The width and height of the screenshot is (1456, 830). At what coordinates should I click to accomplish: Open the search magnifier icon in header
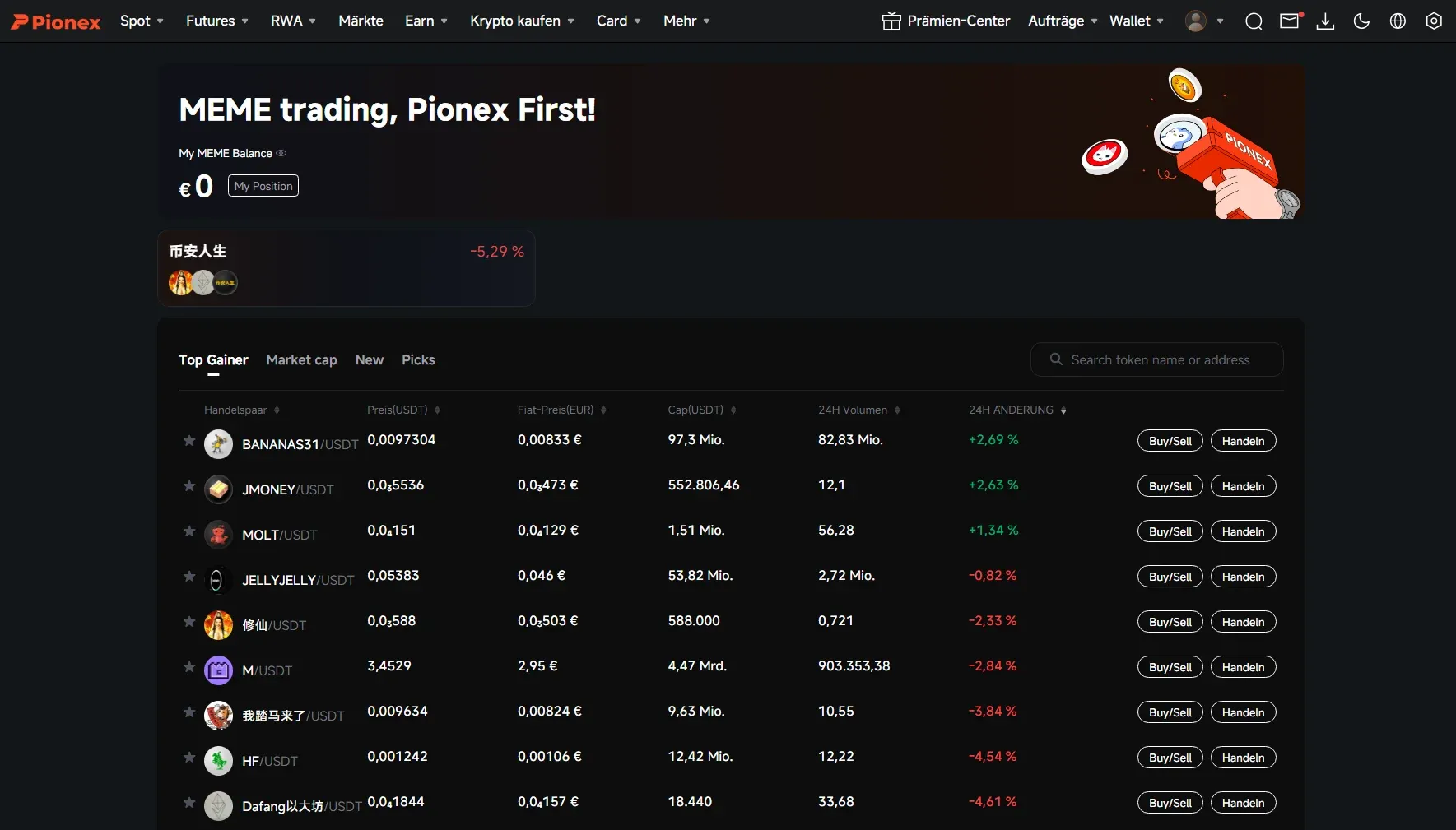click(x=1254, y=21)
